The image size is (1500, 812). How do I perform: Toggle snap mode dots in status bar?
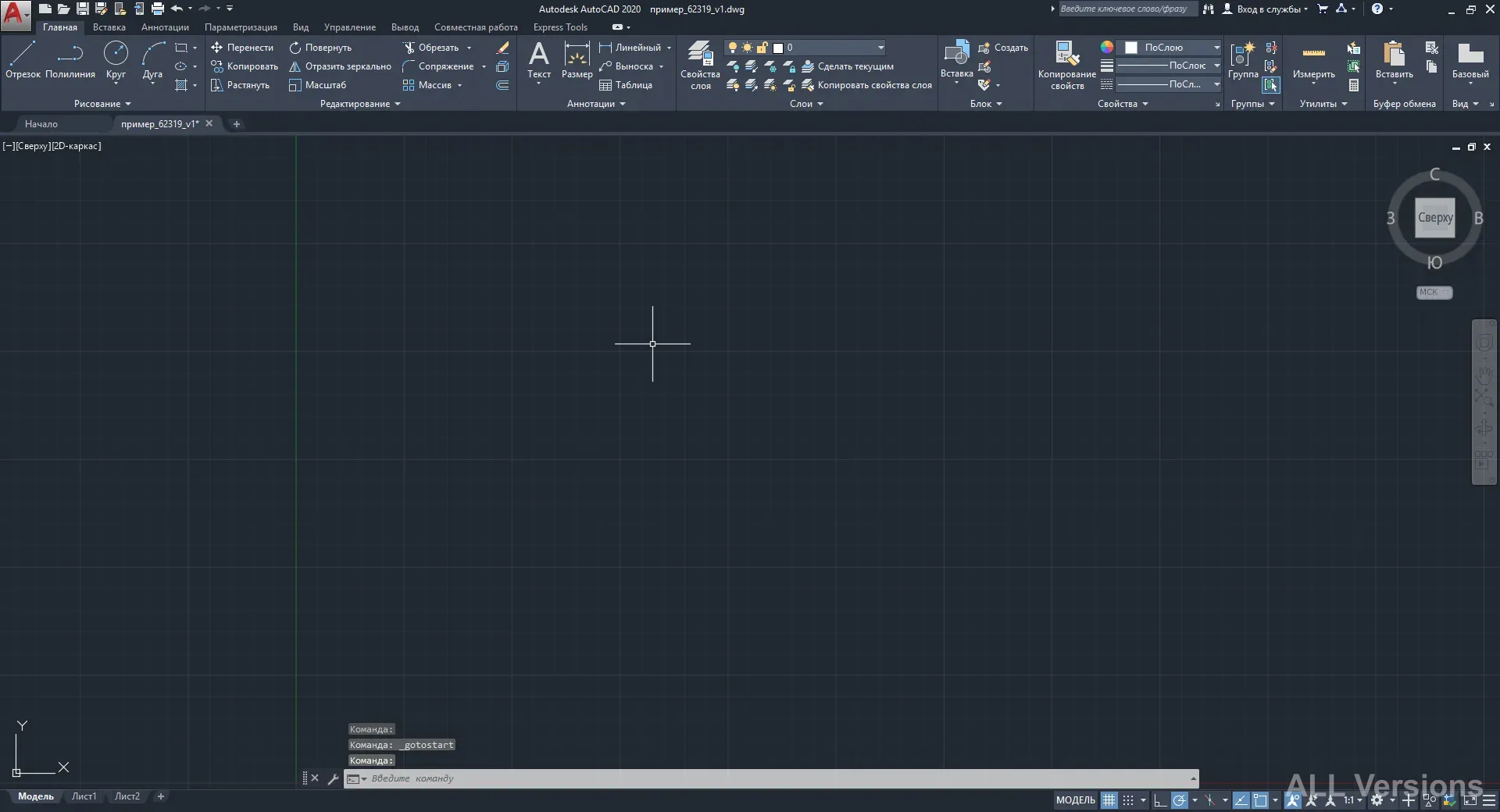(1128, 800)
